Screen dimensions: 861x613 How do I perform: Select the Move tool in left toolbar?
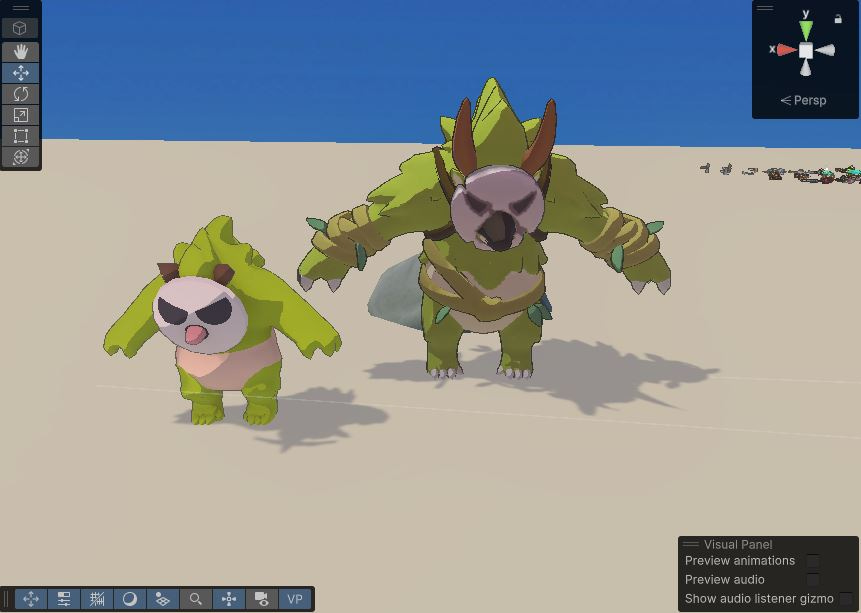20,73
